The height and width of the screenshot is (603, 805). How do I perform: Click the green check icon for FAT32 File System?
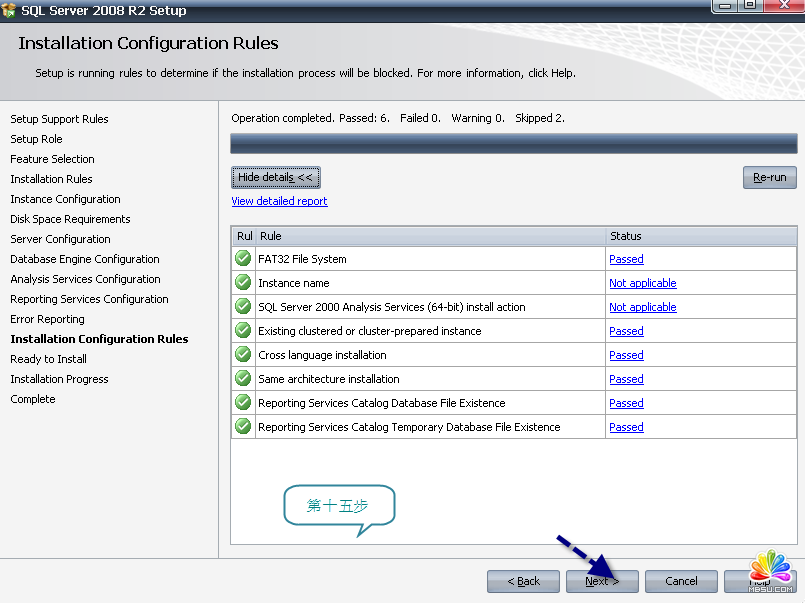click(x=242, y=259)
